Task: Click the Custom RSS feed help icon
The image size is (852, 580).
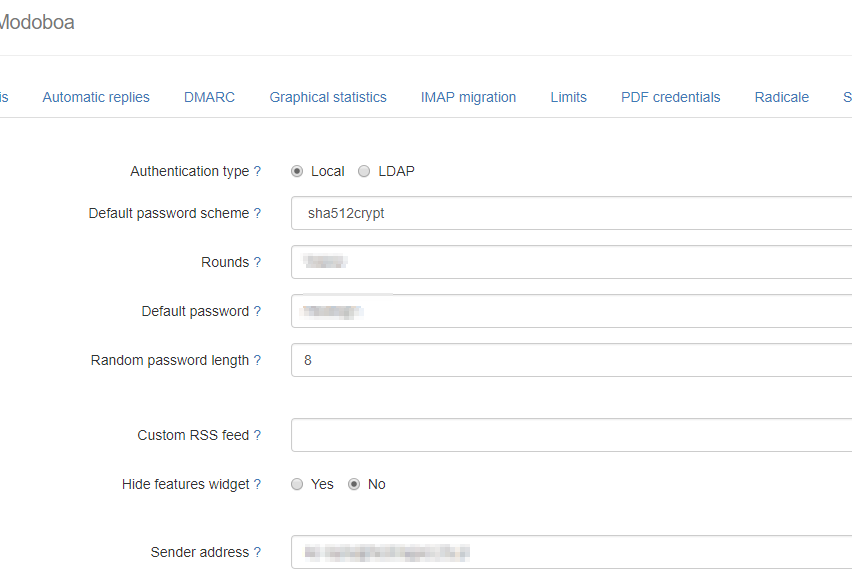Action: 257,435
